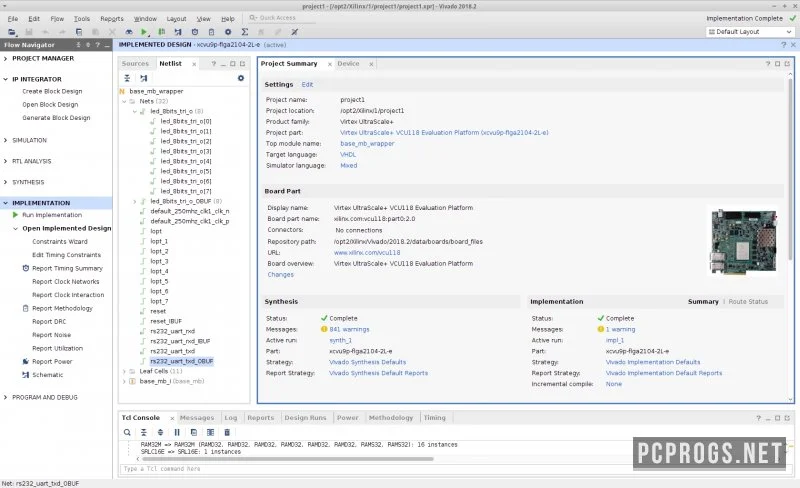Click the Netlist panel's schematic icon
This screenshot has width=800, height=488.
pos(144,78)
